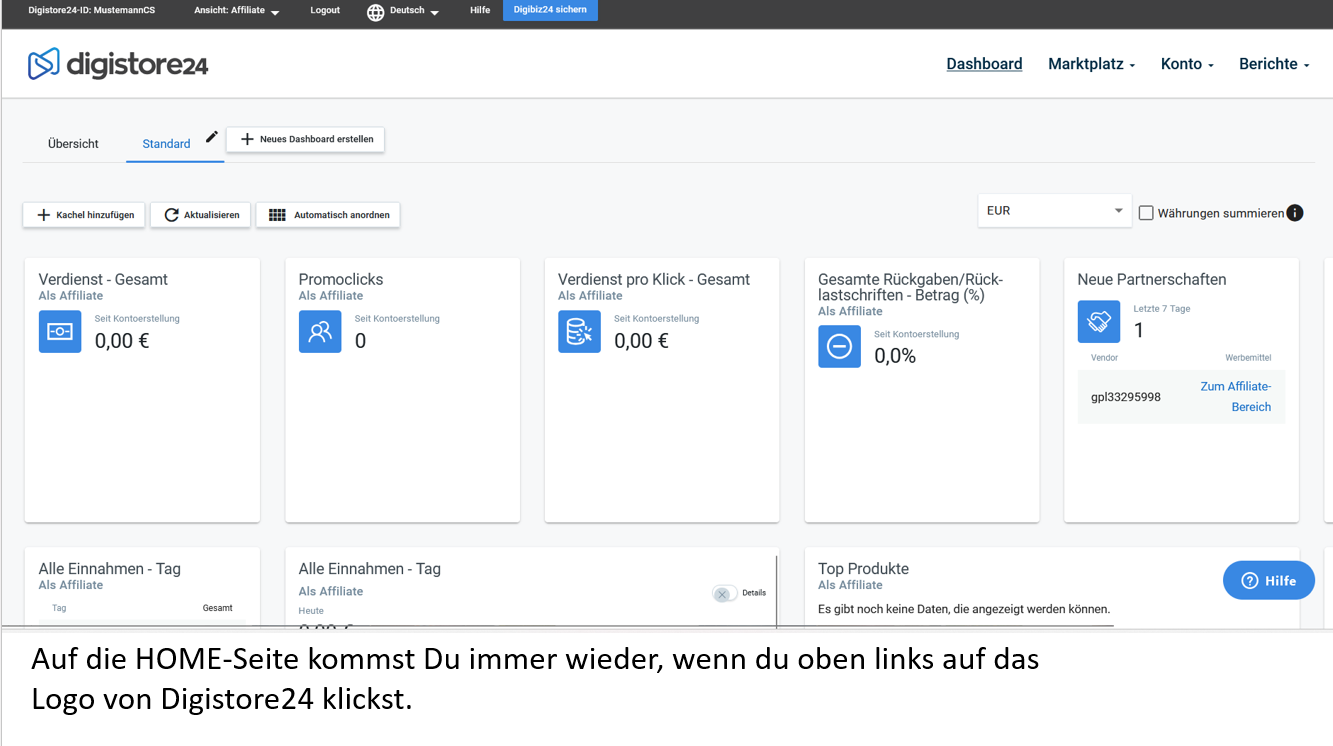Click the Verdienst pro Klick coin icon

[579, 332]
